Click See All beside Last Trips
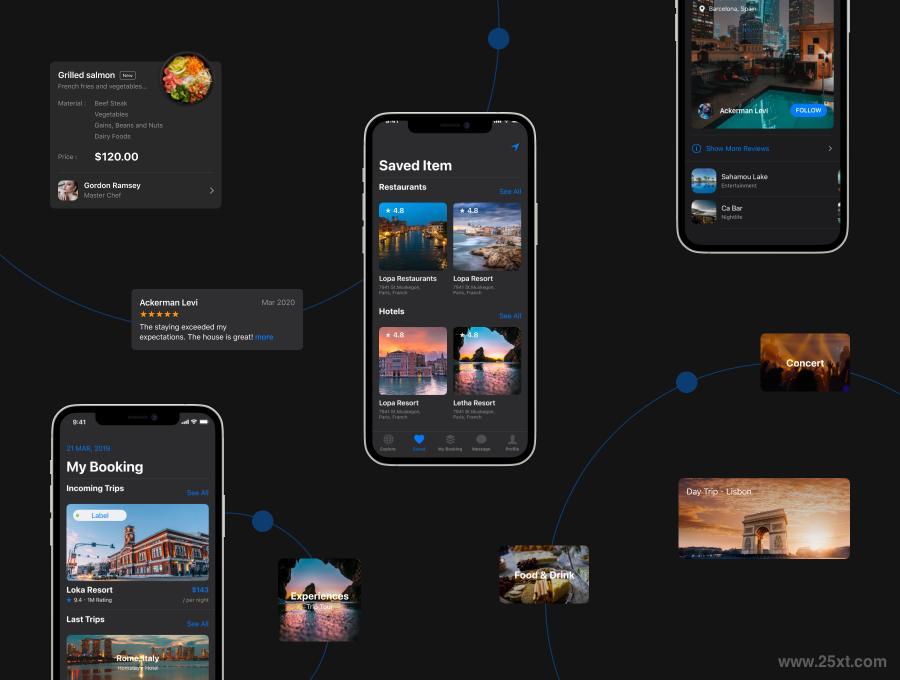The height and width of the screenshot is (680, 900). [x=197, y=624]
